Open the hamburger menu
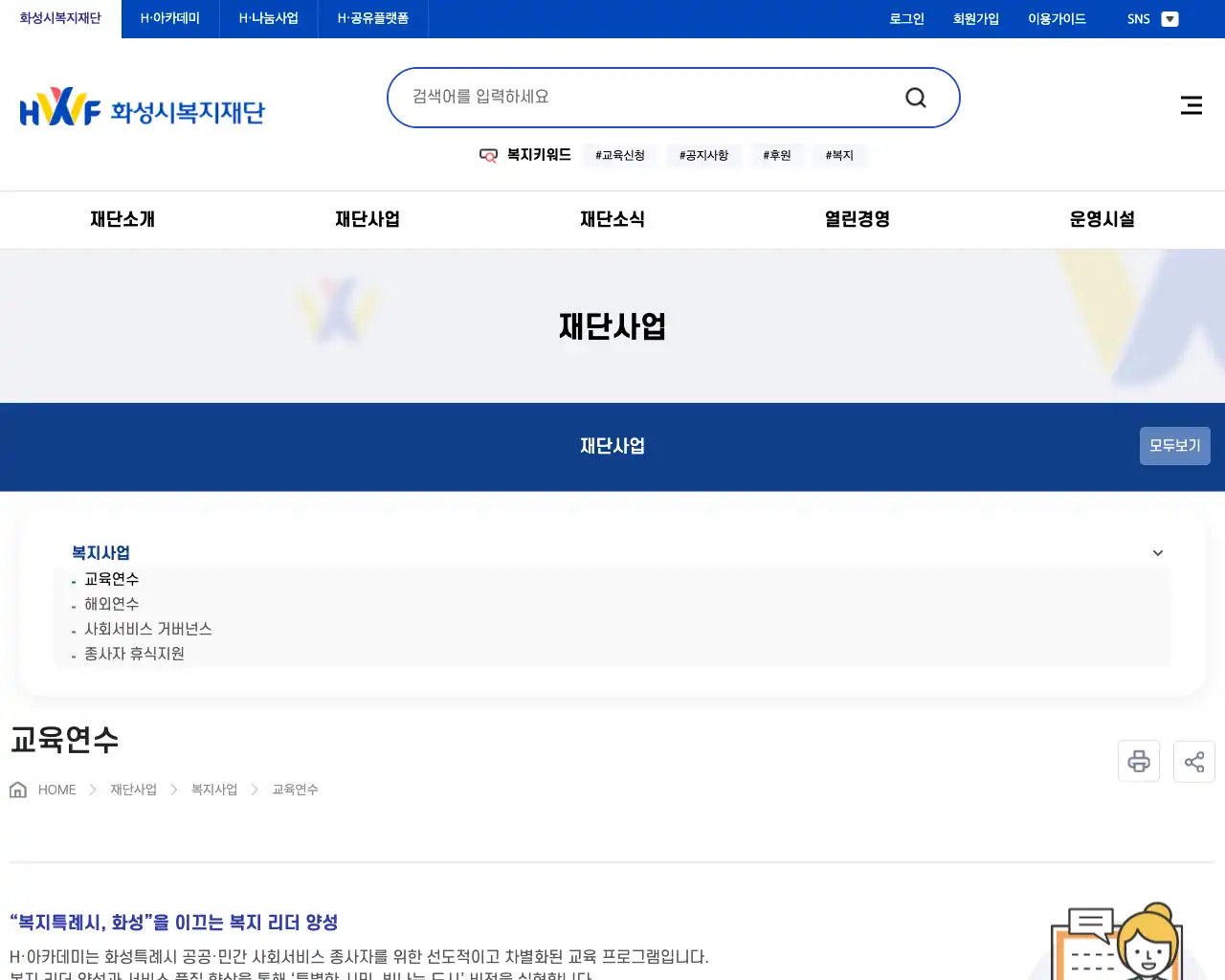Image resolution: width=1225 pixels, height=980 pixels. [1191, 105]
